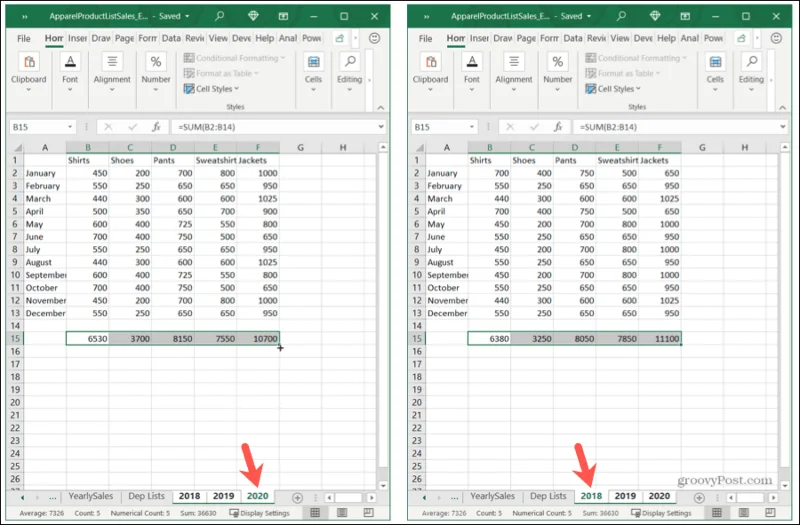Open Cell Styles dropdown in left window

(211, 89)
